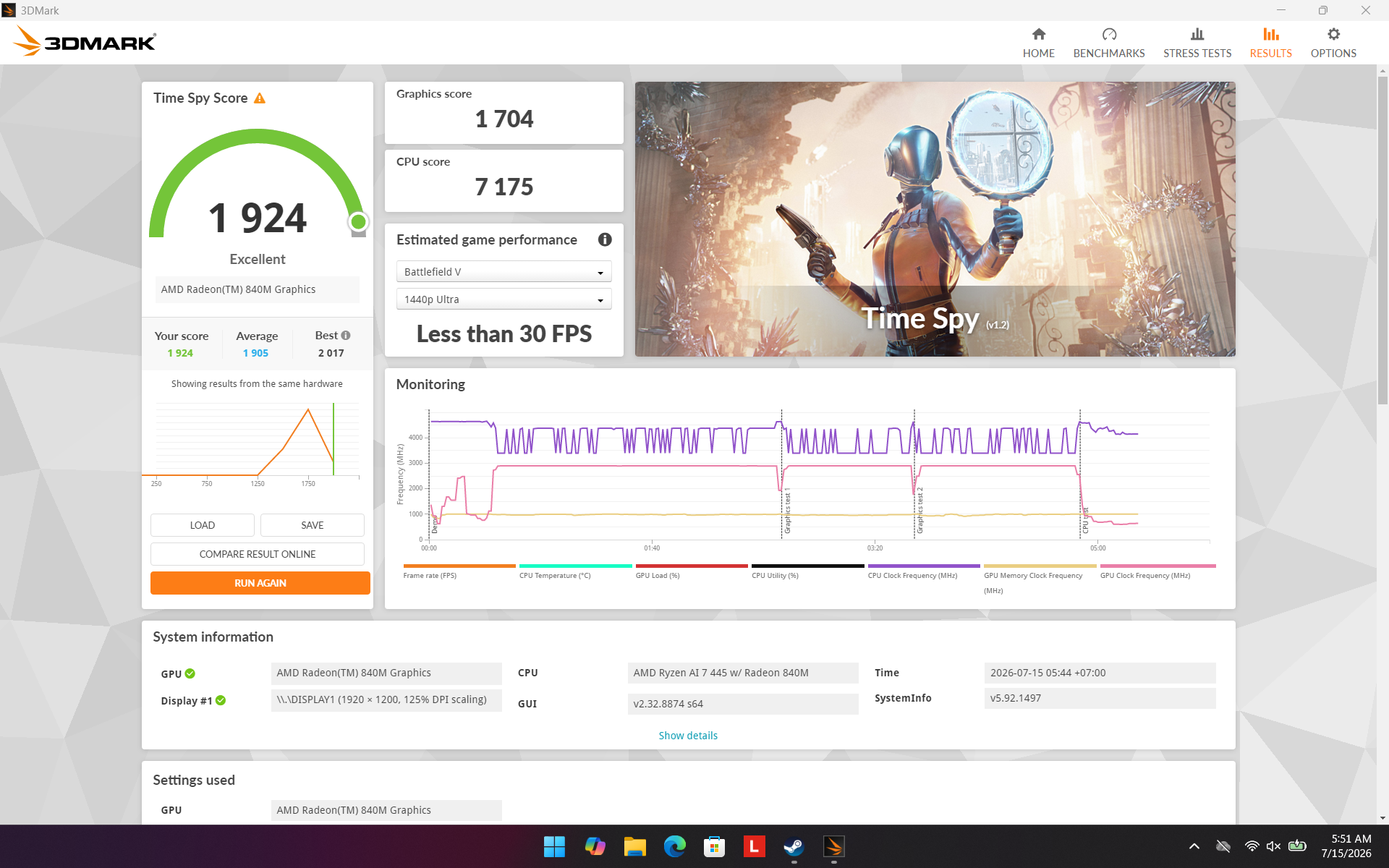Click the score gauge green knob
Screen dimensions: 1389x868
click(358, 221)
